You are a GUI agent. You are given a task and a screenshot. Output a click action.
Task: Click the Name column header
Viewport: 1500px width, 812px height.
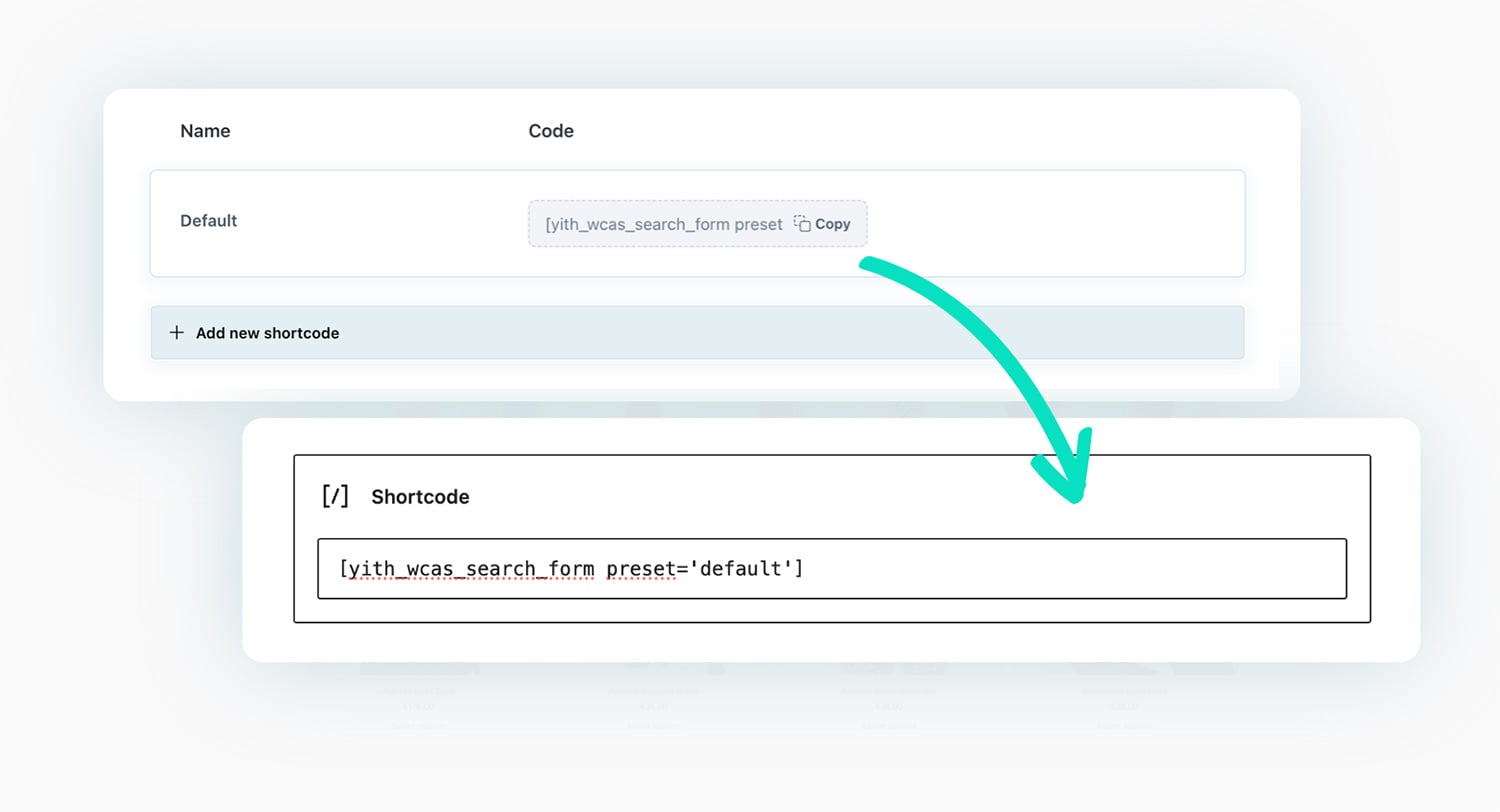pos(204,131)
